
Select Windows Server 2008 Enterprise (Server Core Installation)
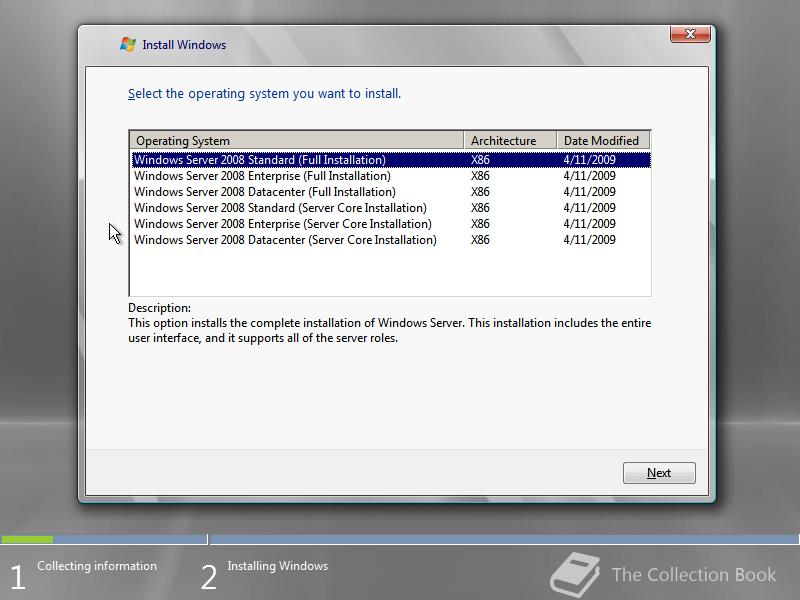391,224
